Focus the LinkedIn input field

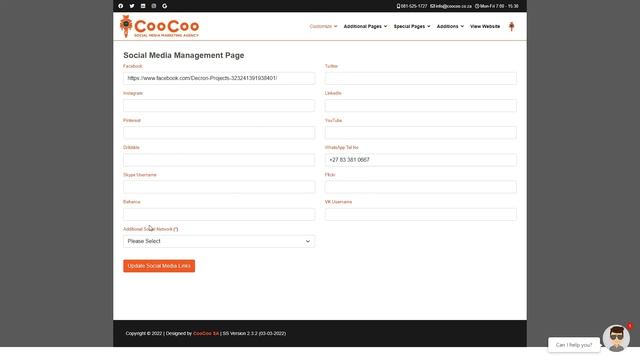point(420,106)
